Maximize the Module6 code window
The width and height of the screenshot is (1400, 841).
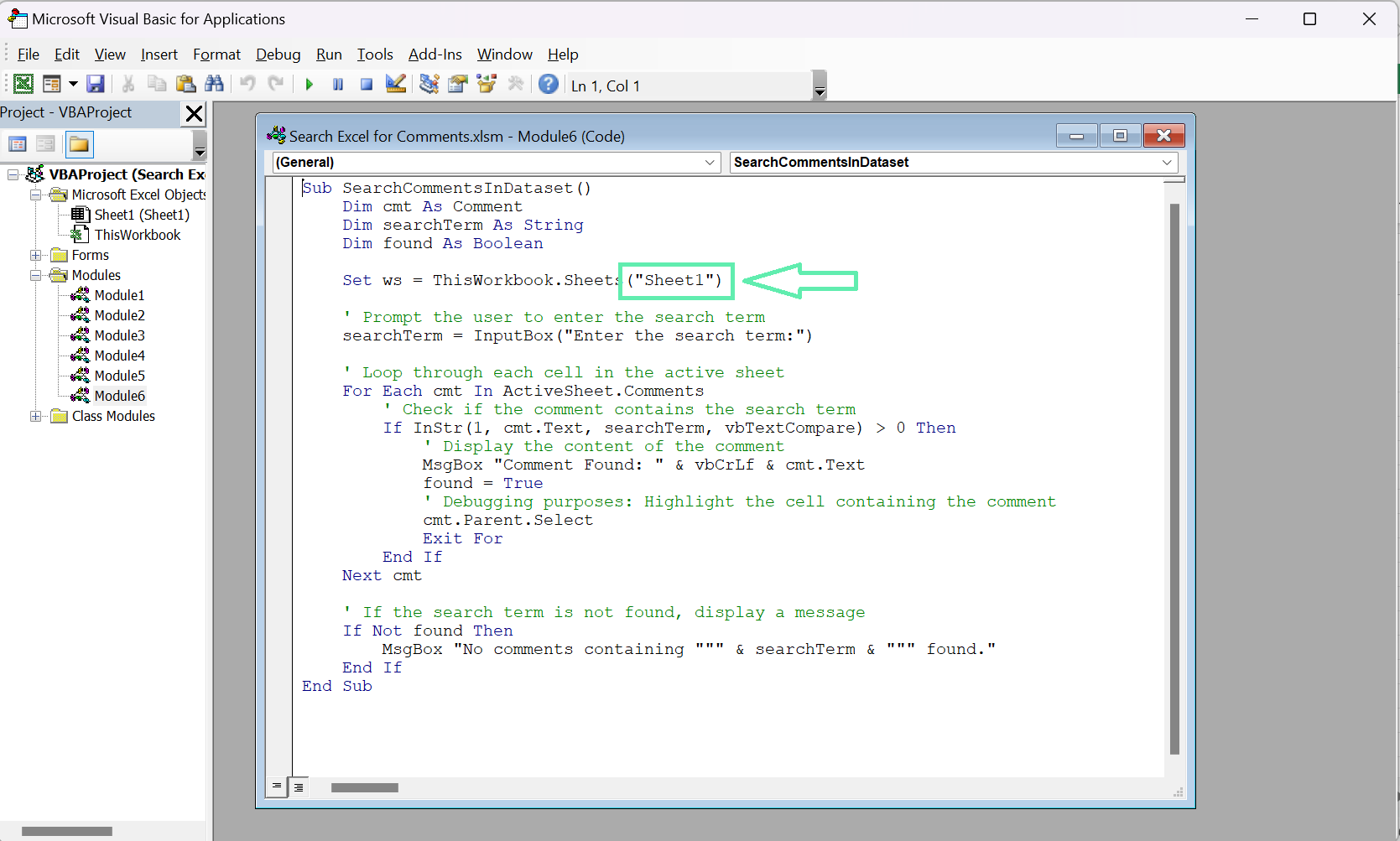point(1120,136)
